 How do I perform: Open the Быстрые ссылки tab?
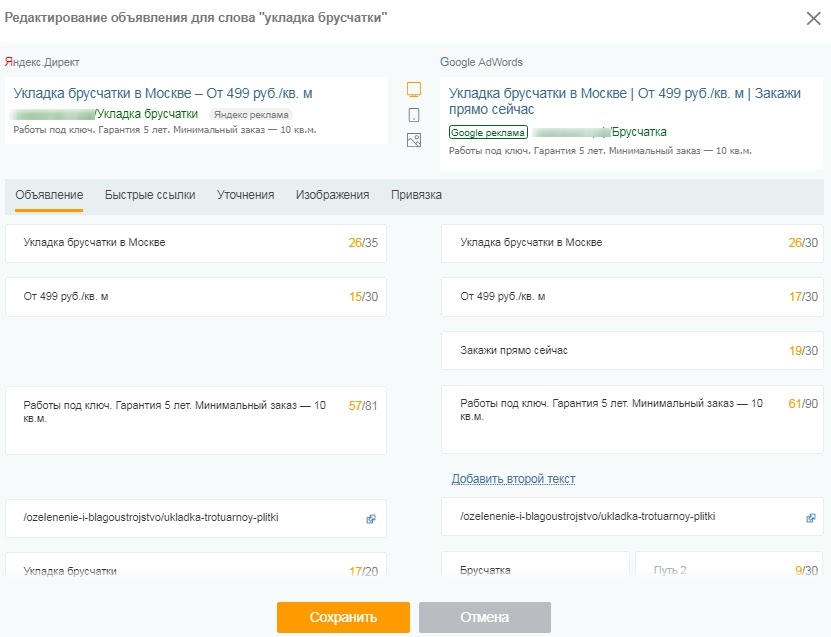click(x=150, y=195)
